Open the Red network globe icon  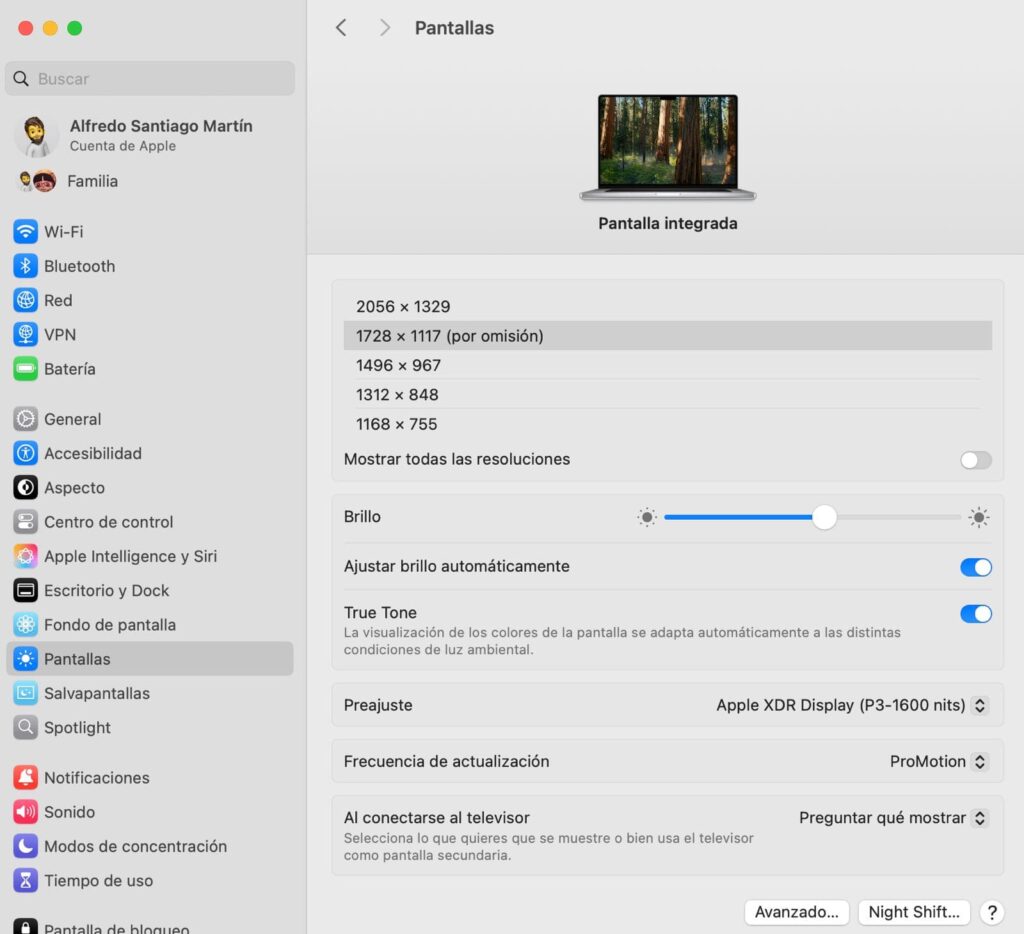coord(25,300)
